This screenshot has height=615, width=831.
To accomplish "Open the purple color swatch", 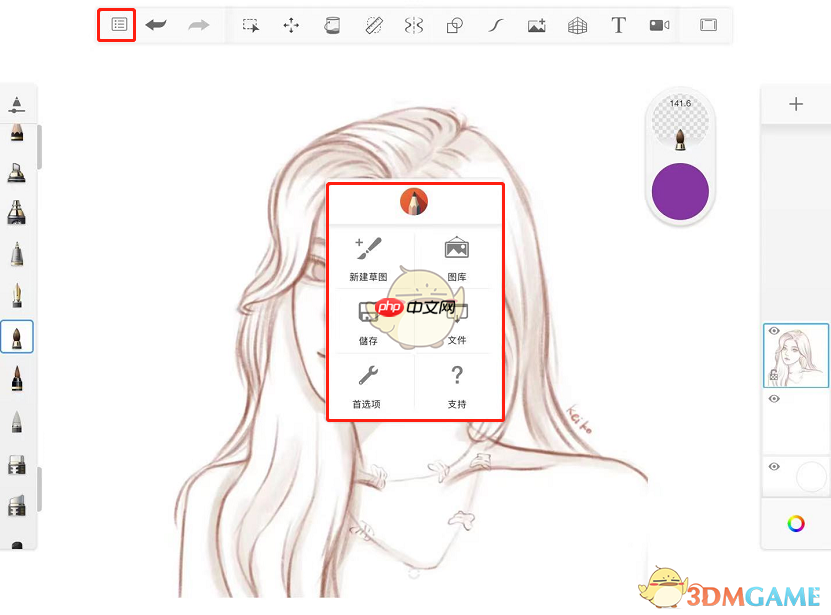I will click(x=680, y=191).
